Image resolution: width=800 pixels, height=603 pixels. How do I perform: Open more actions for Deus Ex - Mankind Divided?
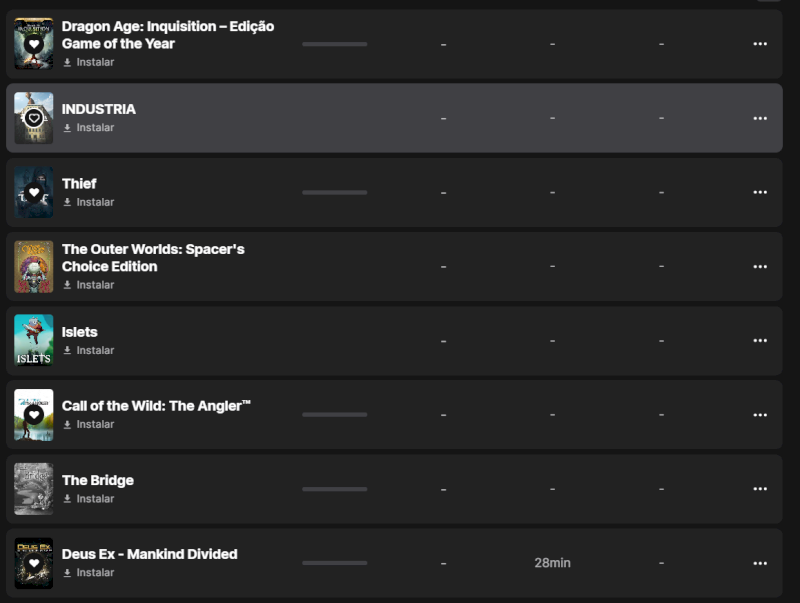tap(760, 563)
